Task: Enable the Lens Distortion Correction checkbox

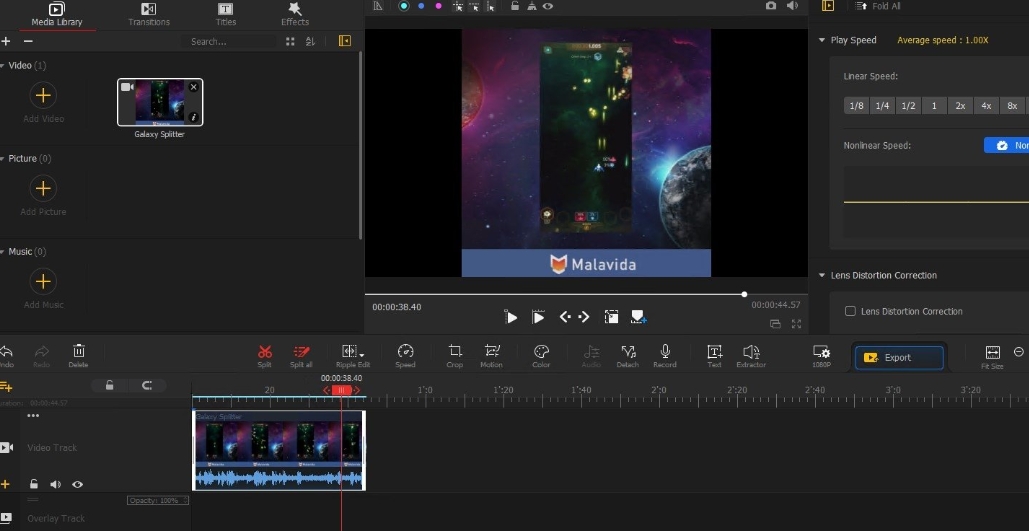Action: tap(850, 311)
